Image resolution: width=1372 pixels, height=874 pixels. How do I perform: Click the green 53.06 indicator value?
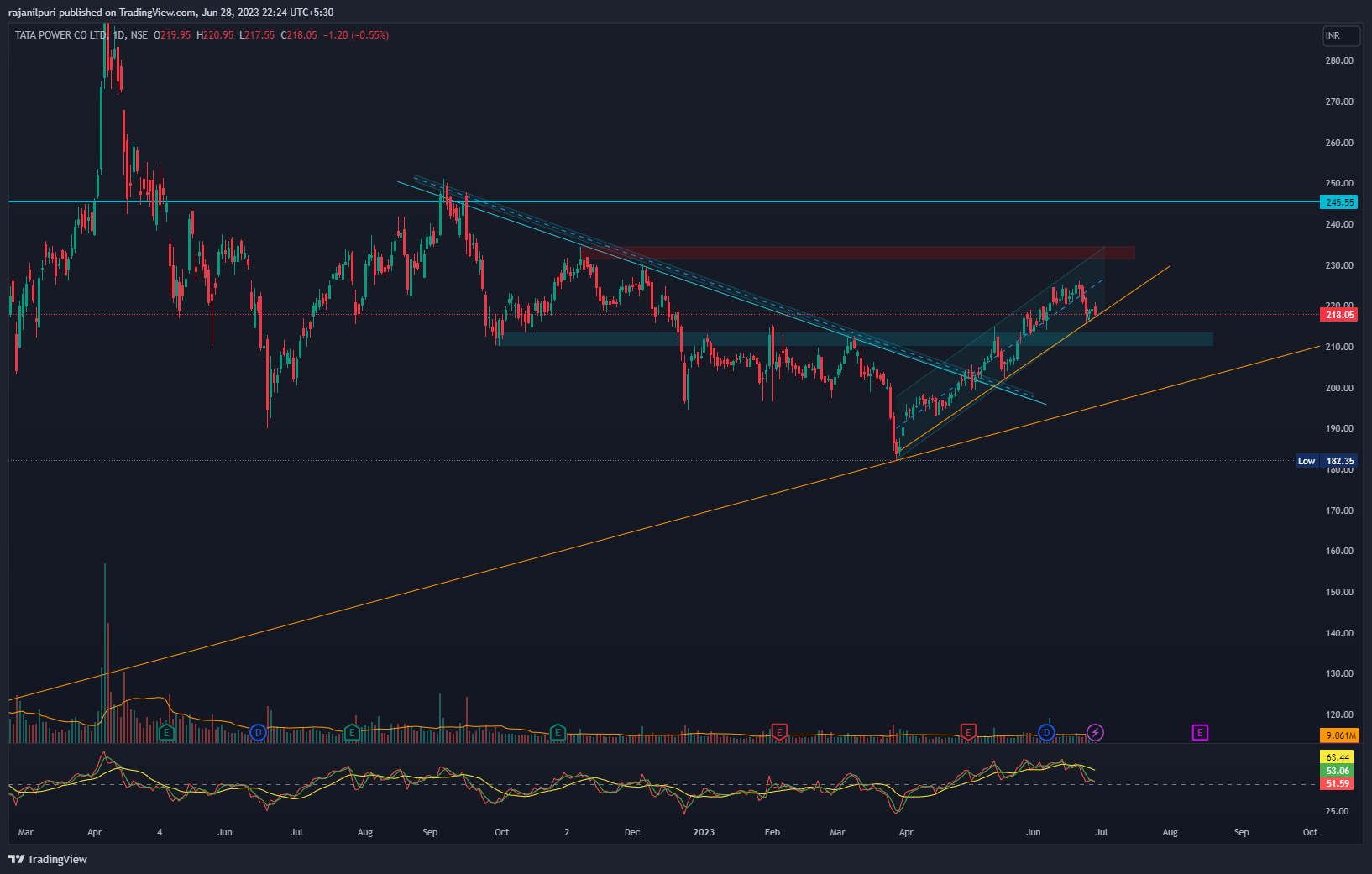(1338, 771)
